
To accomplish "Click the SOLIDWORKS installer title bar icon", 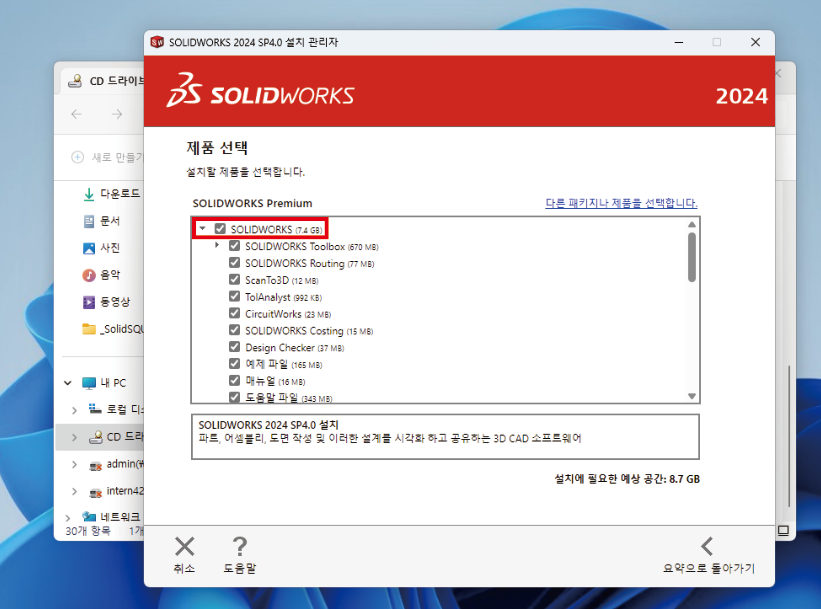I will 157,42.
